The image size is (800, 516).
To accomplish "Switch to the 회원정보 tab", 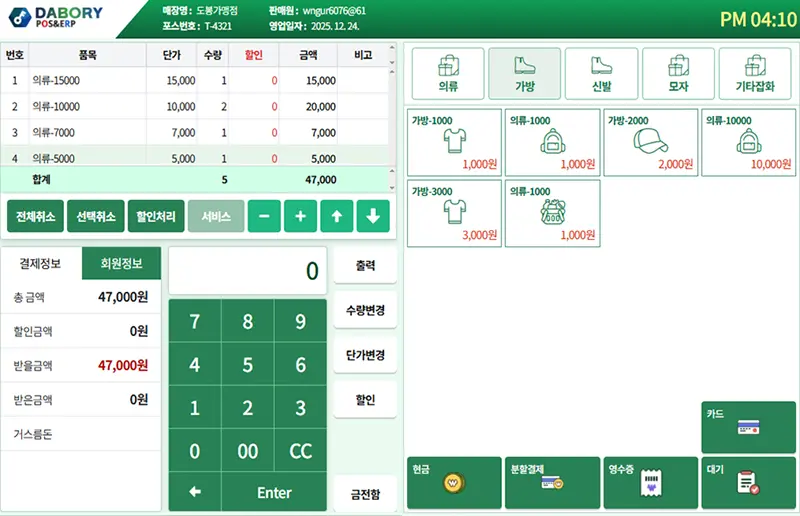I will 122,264.
